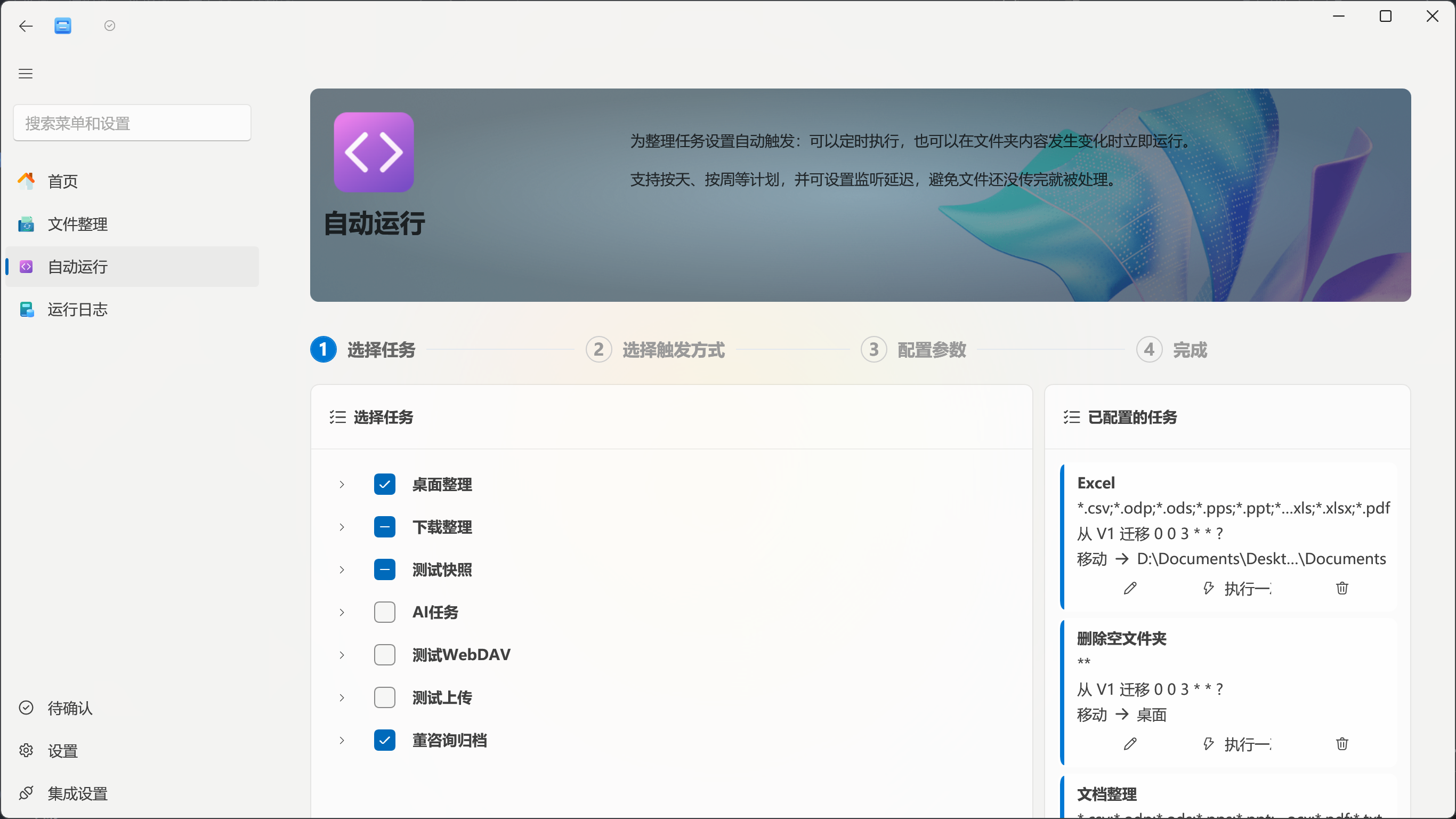Click the 已配置的任务 panel header
The width and height of the screenshot is (1456, 819).
pos(1227,417)
